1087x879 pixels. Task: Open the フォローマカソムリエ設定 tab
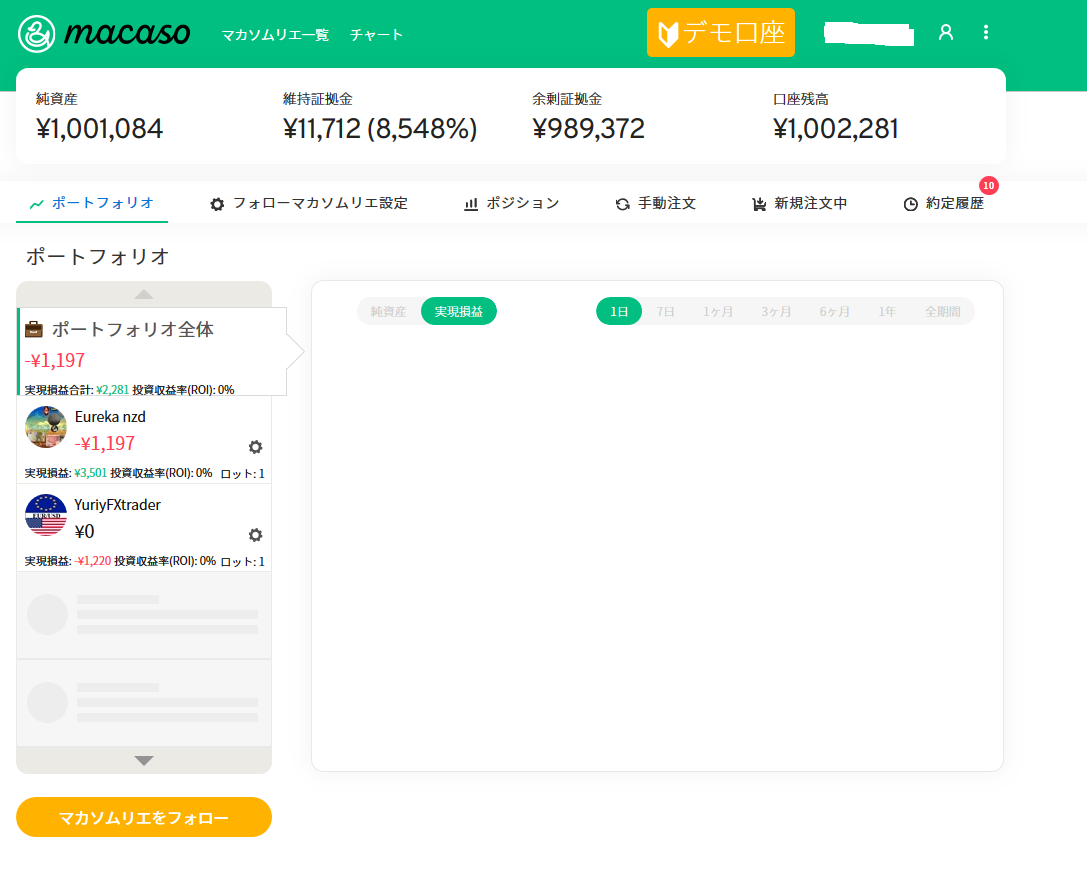308,203
